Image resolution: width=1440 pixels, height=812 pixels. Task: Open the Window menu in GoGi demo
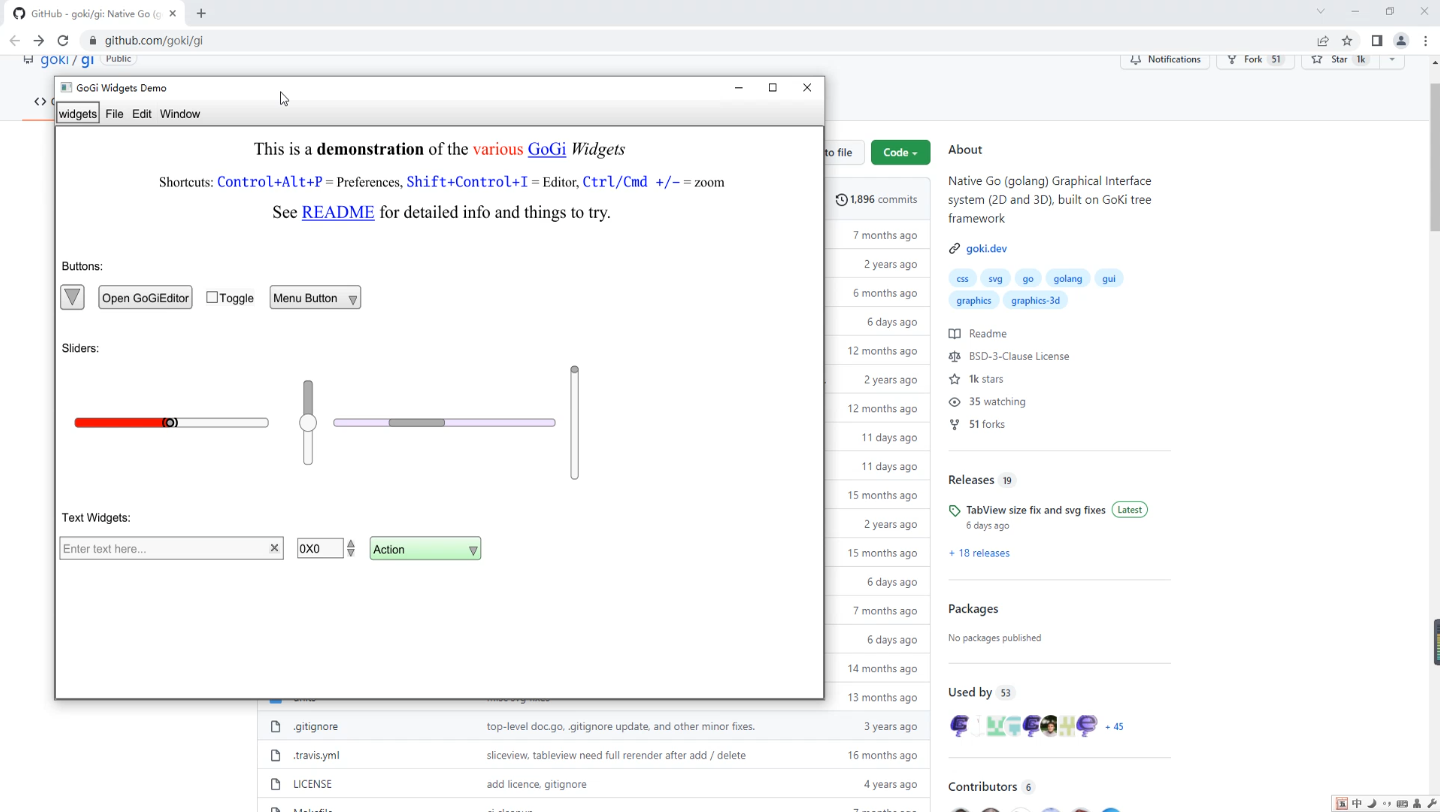click(180, 114)
